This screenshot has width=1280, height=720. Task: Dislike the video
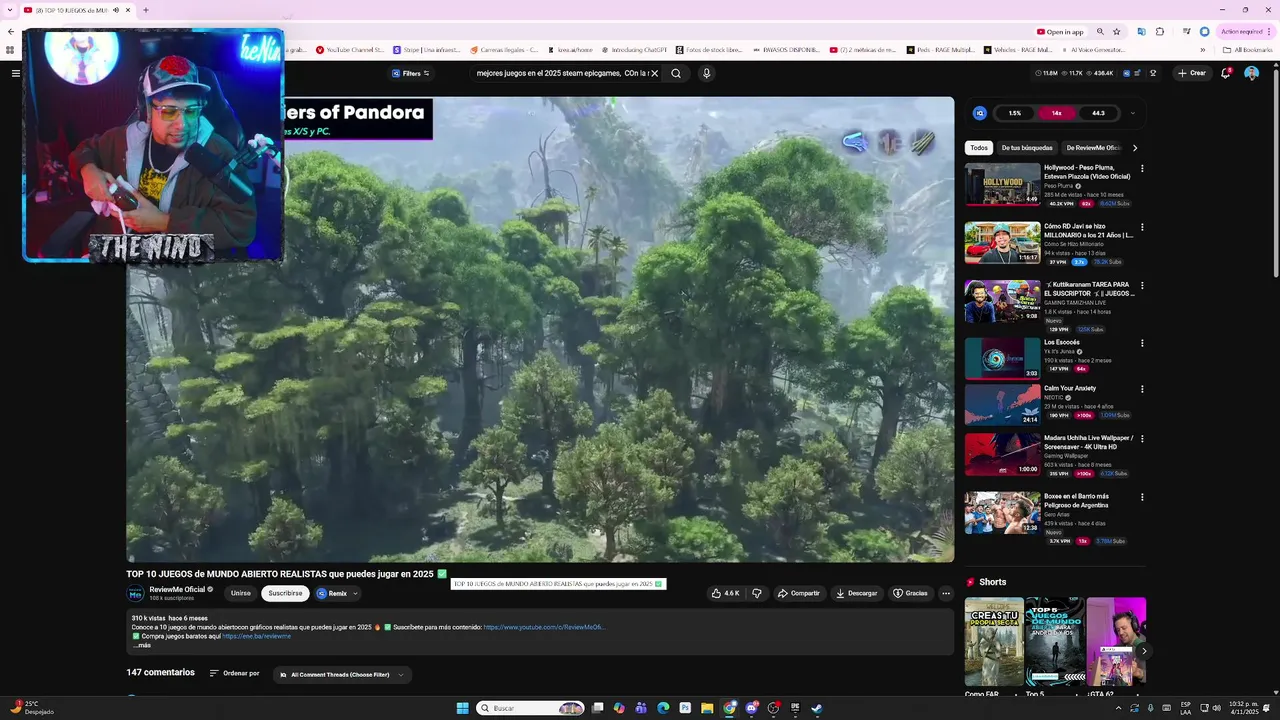pyautogui.click(x=757, y=593)
